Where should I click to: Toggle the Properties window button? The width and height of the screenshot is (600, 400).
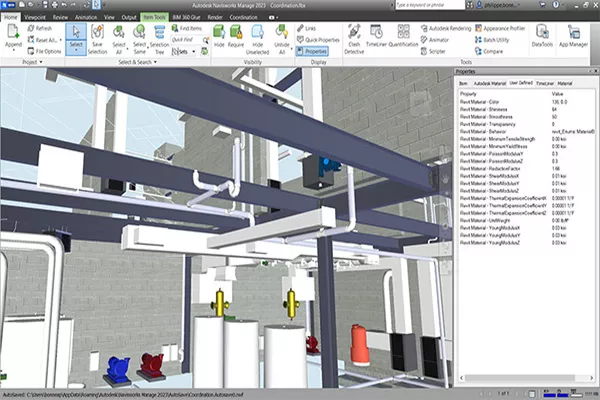click(x=313, y=49)
